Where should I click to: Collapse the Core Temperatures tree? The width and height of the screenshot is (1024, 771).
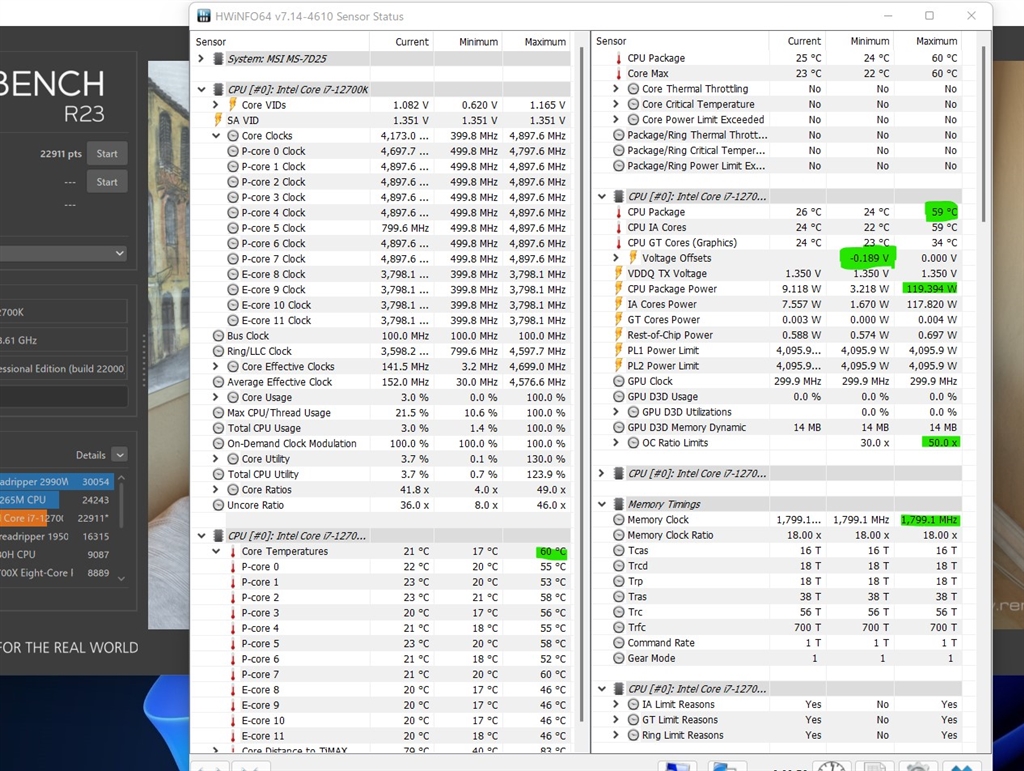[x=216, y=552]
